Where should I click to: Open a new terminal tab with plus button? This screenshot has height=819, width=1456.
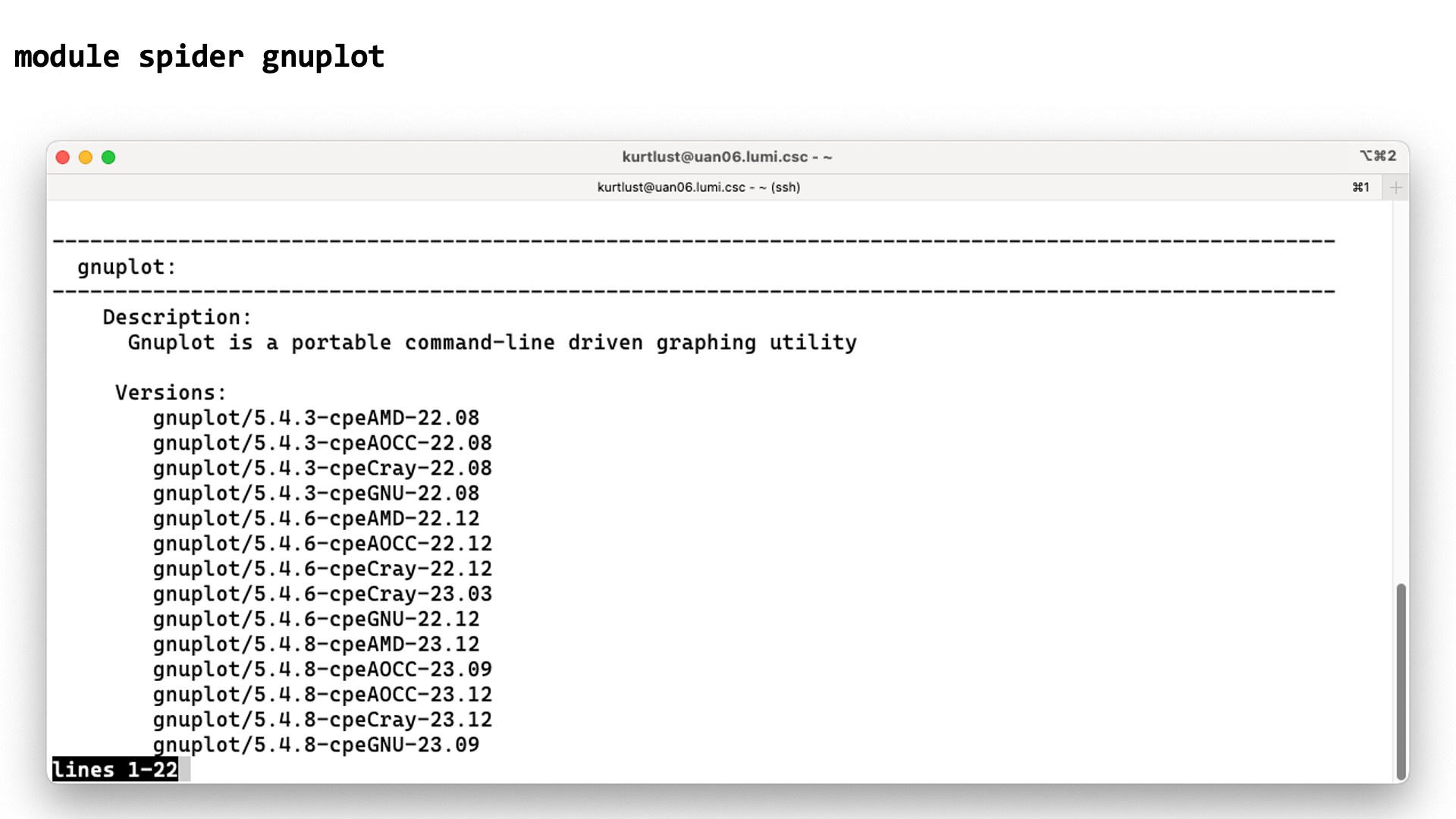click(x=1395, y=187)
